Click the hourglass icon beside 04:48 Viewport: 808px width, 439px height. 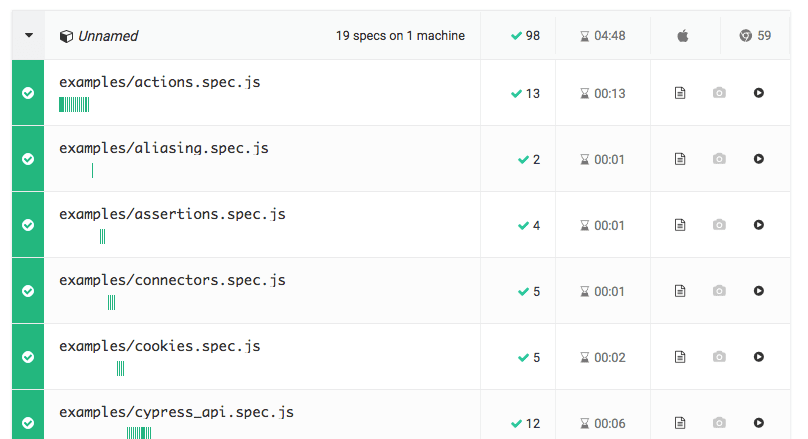[x=584, y=36]
